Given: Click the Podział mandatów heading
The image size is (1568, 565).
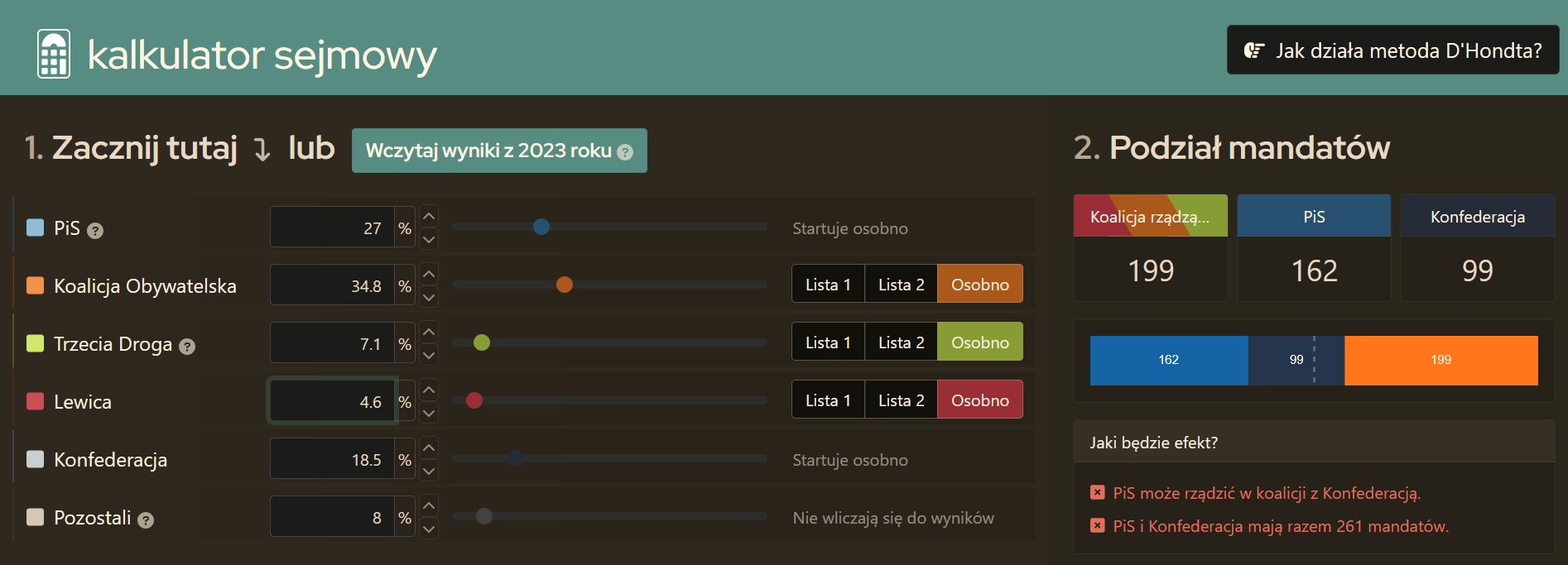Looking at the screenshot, I should click(1249, 148).
